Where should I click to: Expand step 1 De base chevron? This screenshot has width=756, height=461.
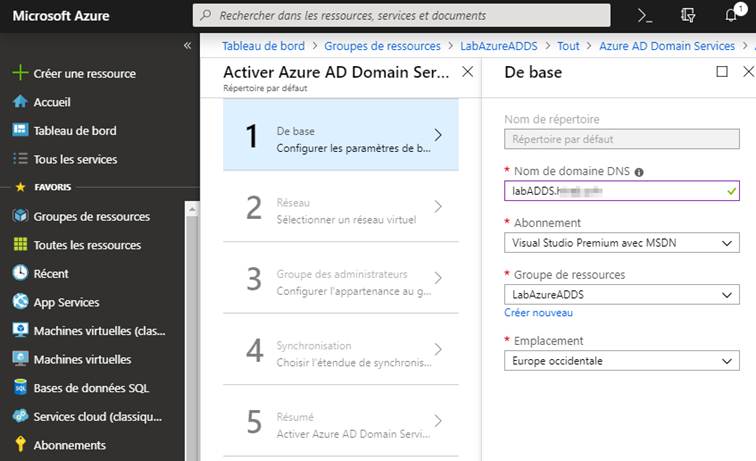click(438, 135)
